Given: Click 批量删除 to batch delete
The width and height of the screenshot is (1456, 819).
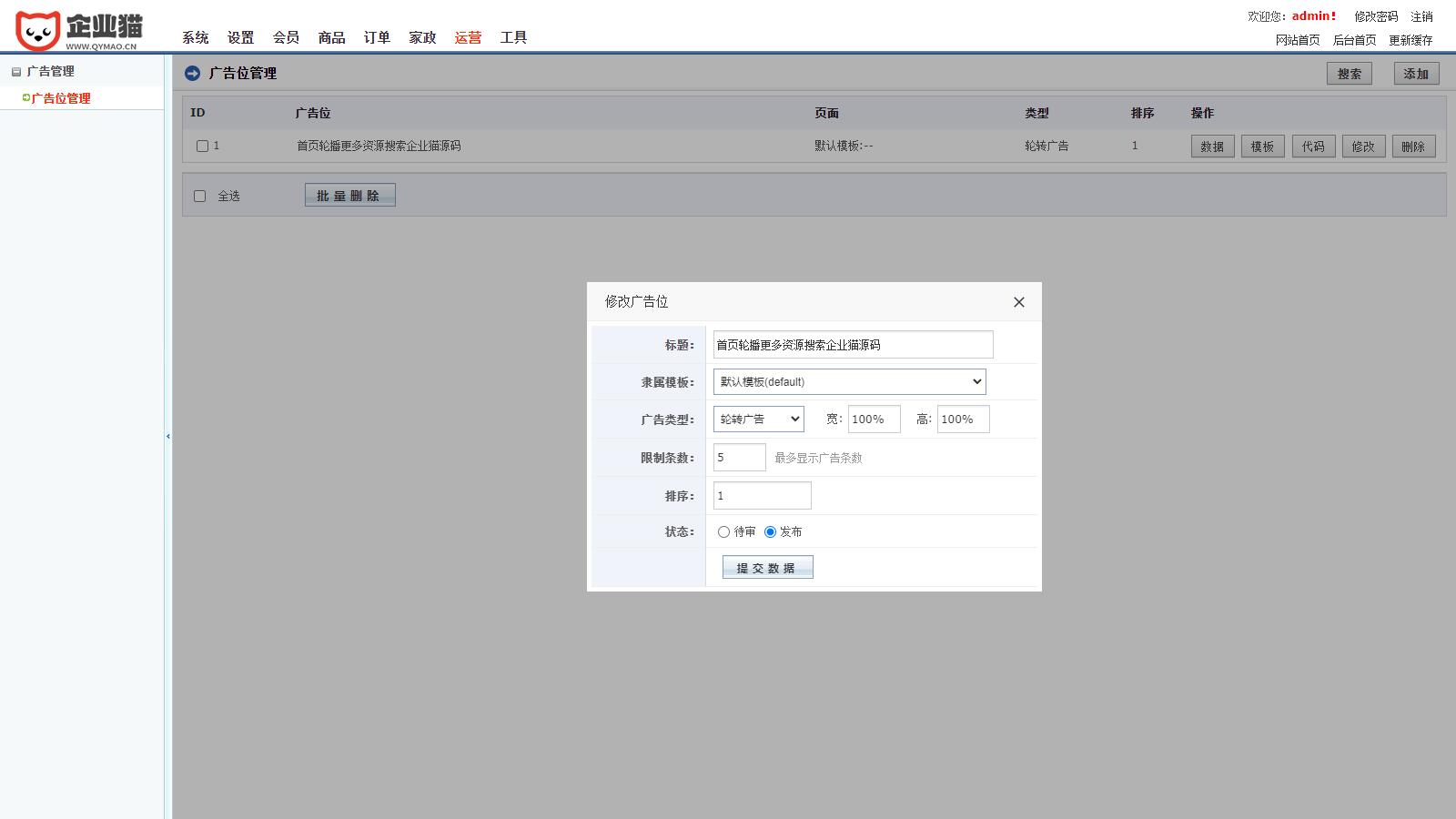Looking at the screenshot, I should pos(350,194).
